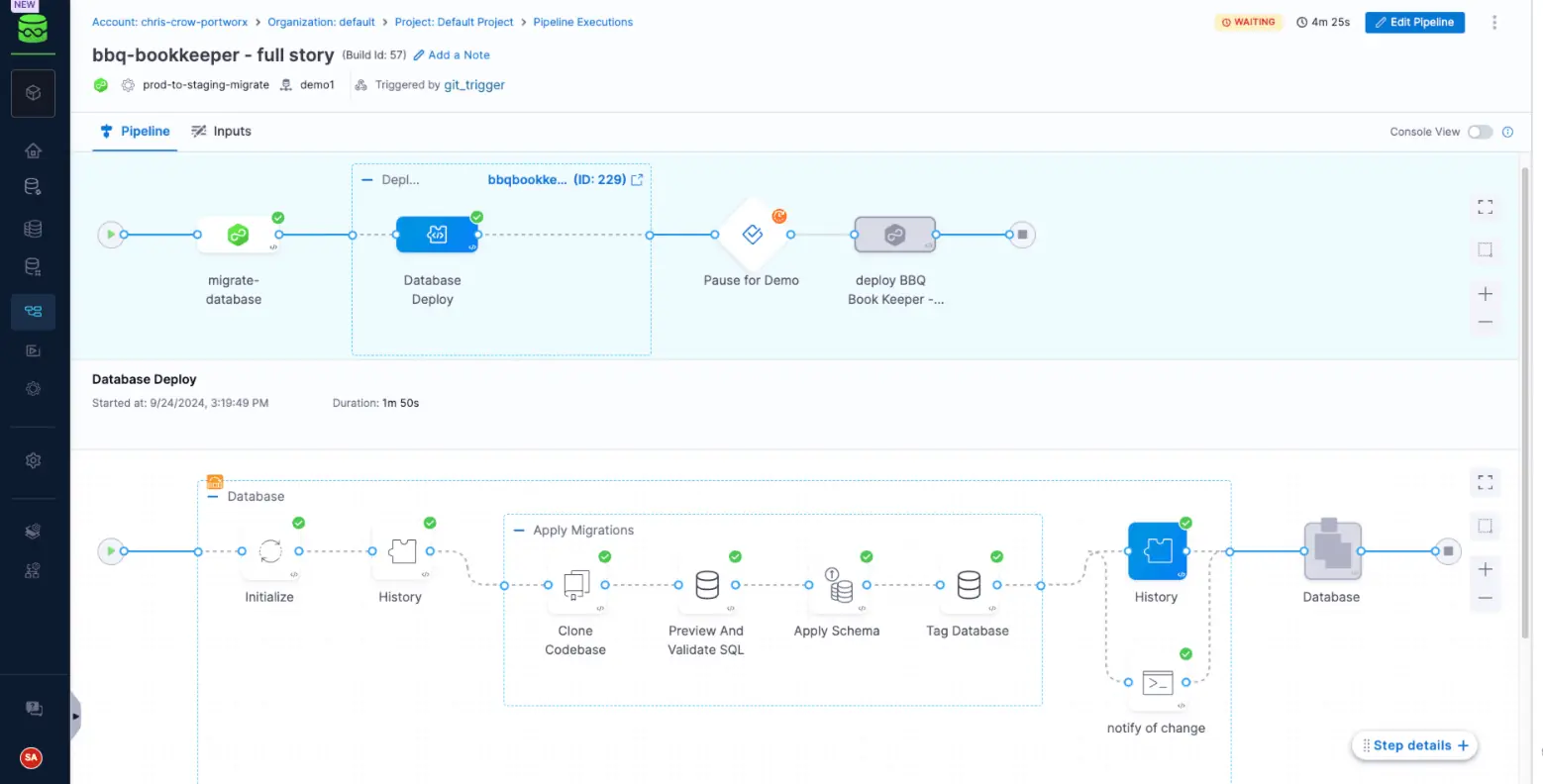Collapse the Database stage group
The image size is (1543, 784).
coord(213,497)
